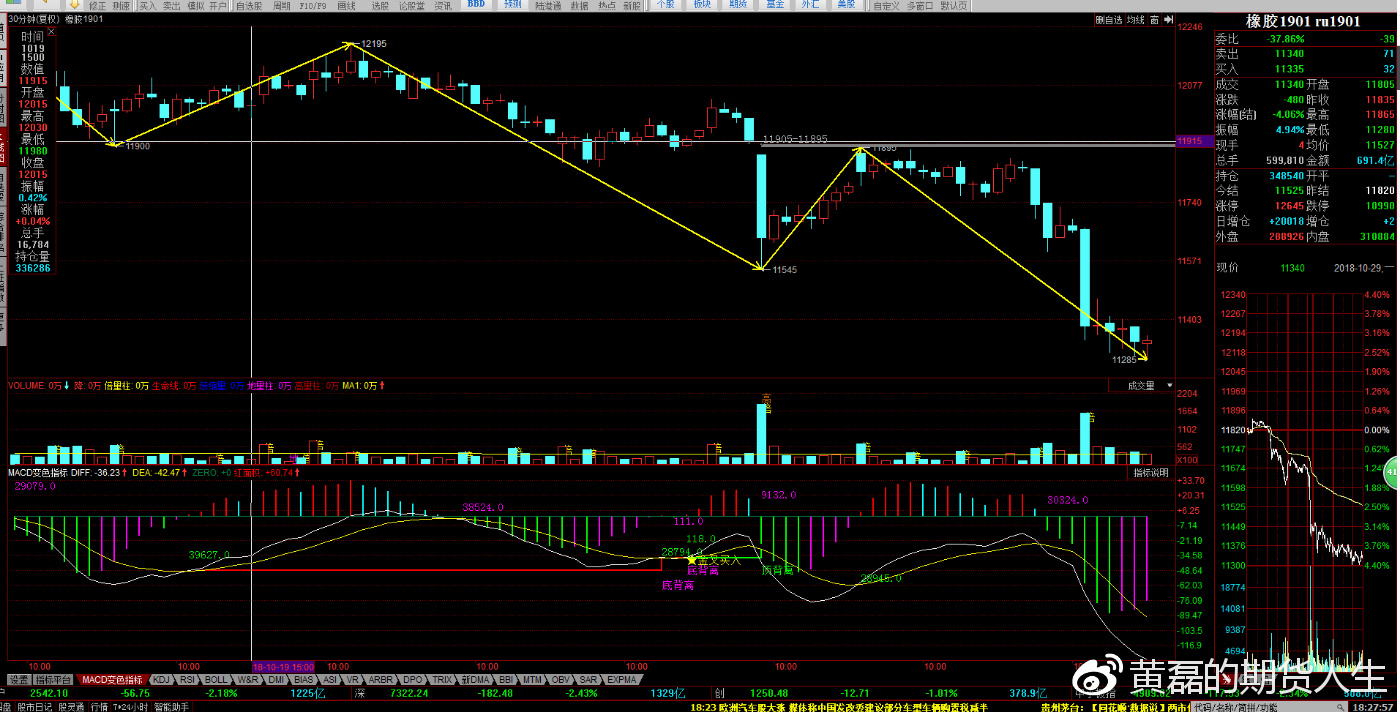Click the collapse-panel arrow icon on chart
Screen dimensions: 1400x712
point(1168,19)
